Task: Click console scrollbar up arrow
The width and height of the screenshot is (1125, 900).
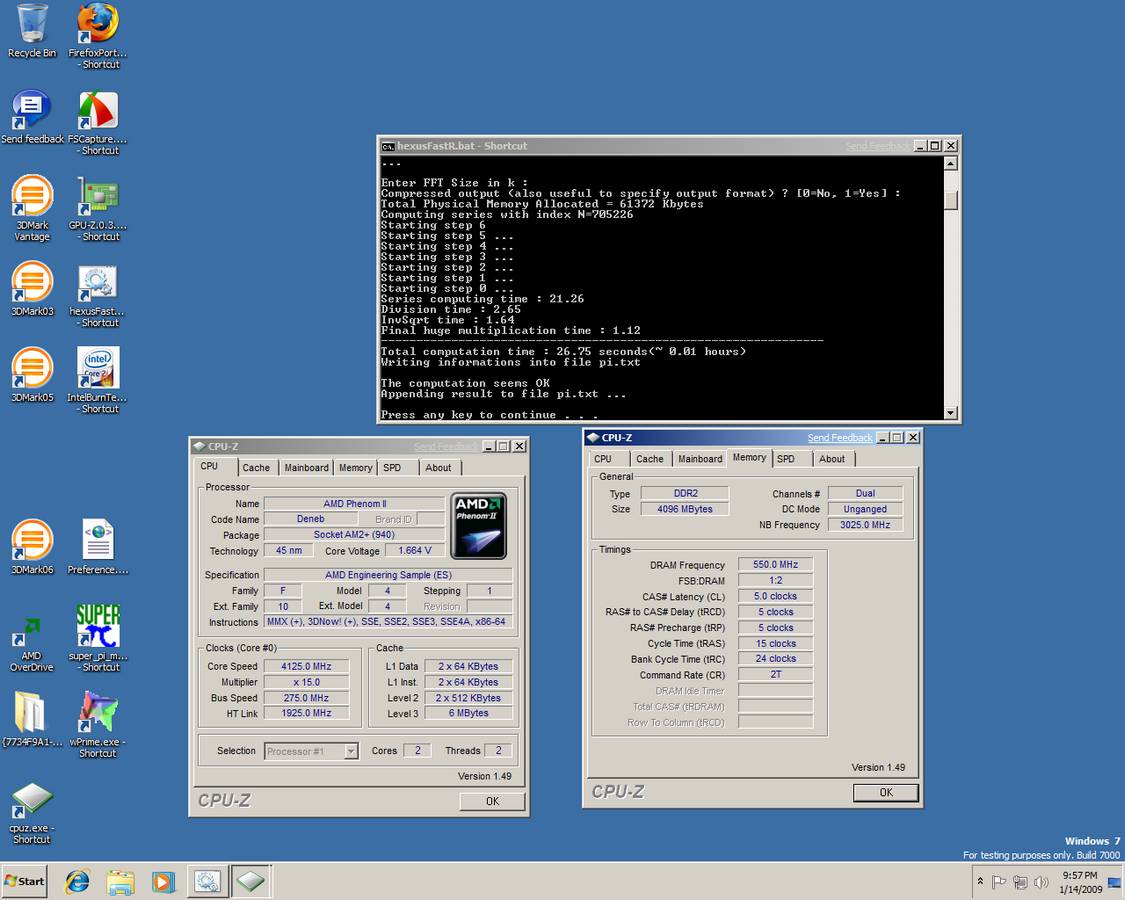Action: [x=951, y=163]
